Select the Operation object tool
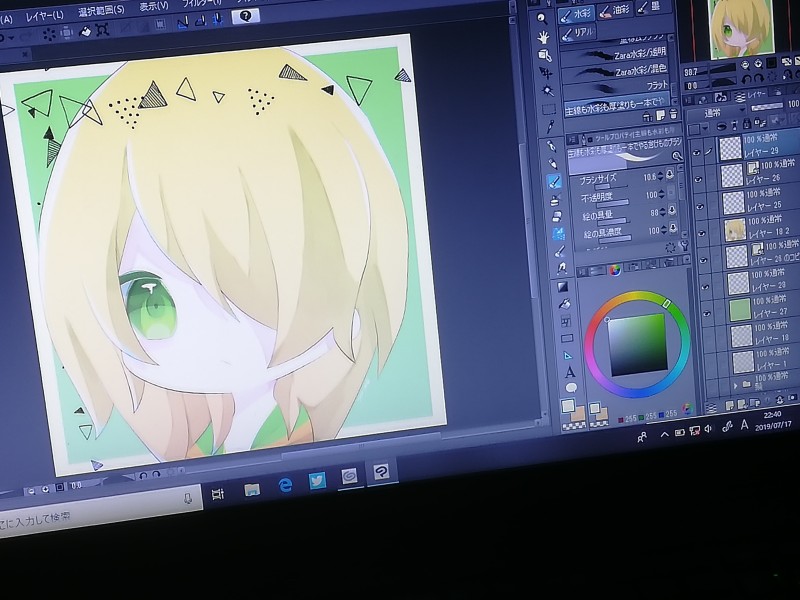This screenshot has height=600, width=800. point(544,55)
